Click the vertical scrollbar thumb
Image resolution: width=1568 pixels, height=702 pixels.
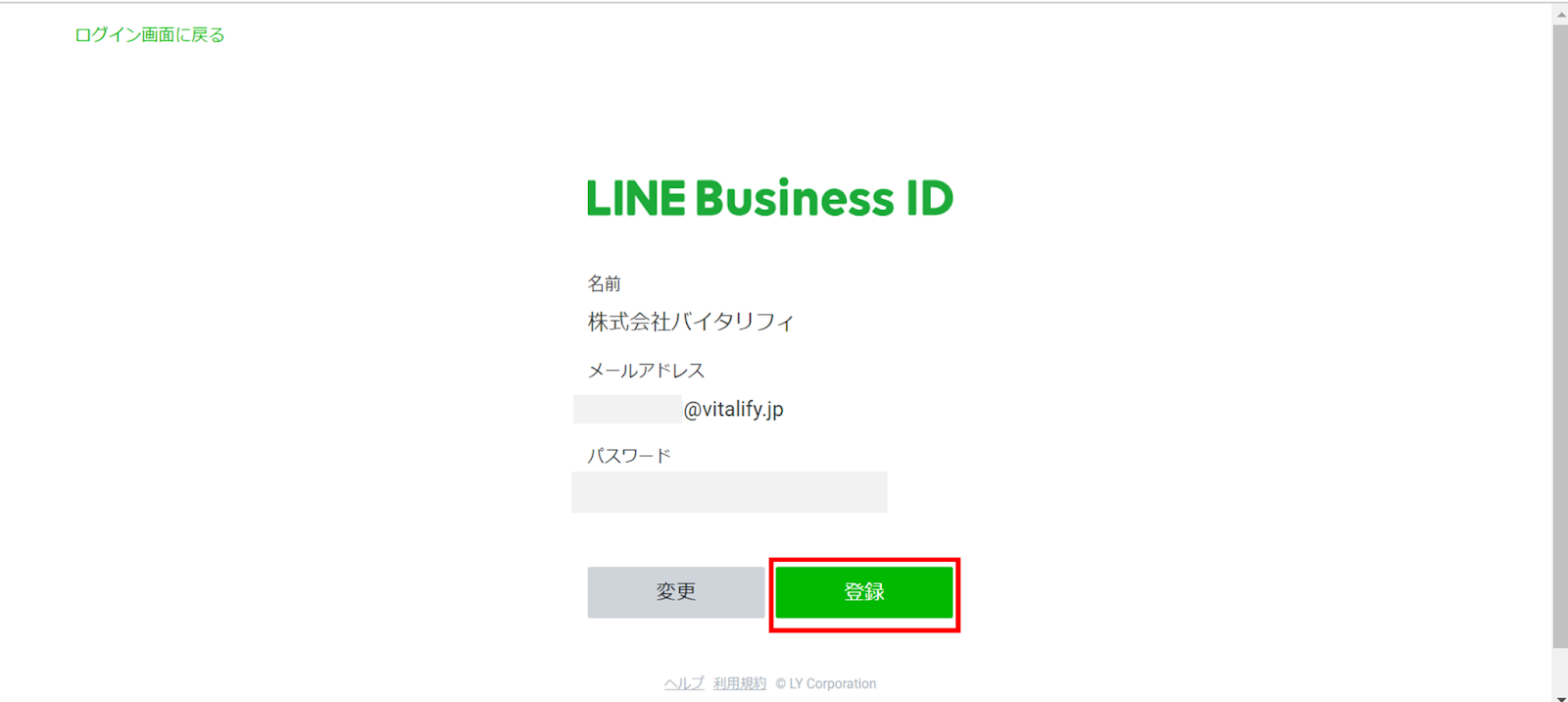coord(1560,336)
